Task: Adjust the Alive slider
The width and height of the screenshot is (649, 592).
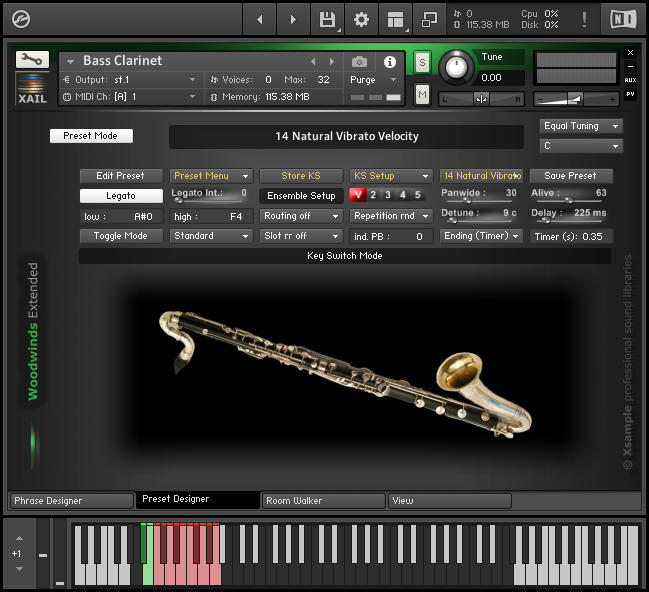Action: click(570, 200)
